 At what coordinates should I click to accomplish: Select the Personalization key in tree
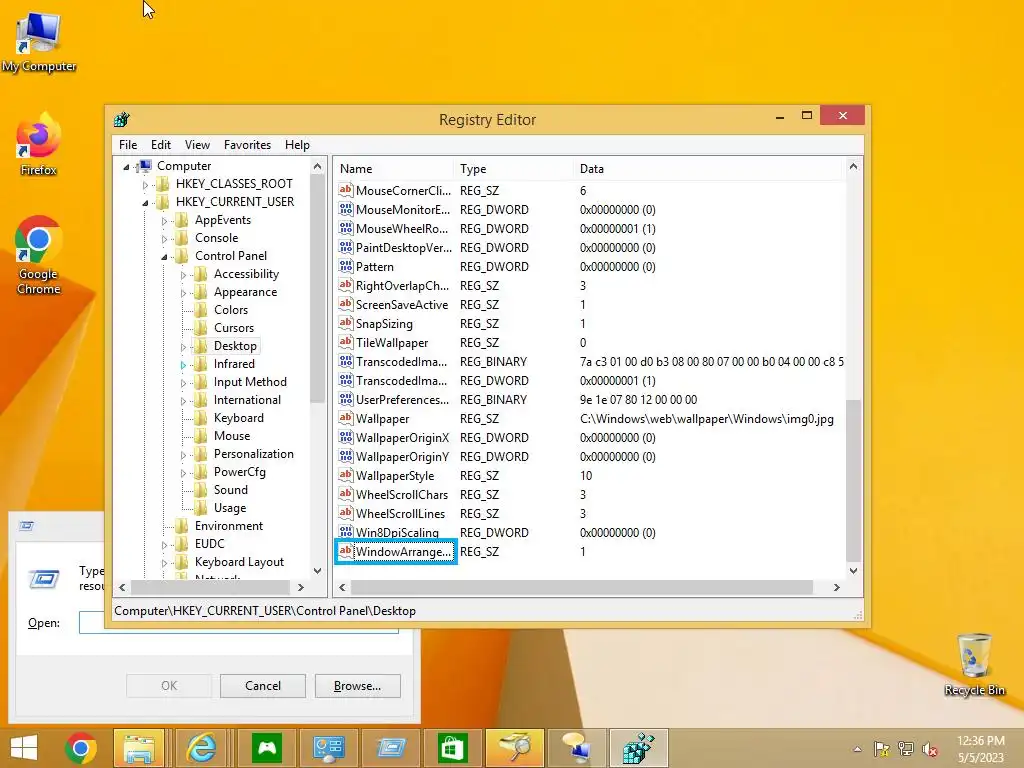pos(253,454)
